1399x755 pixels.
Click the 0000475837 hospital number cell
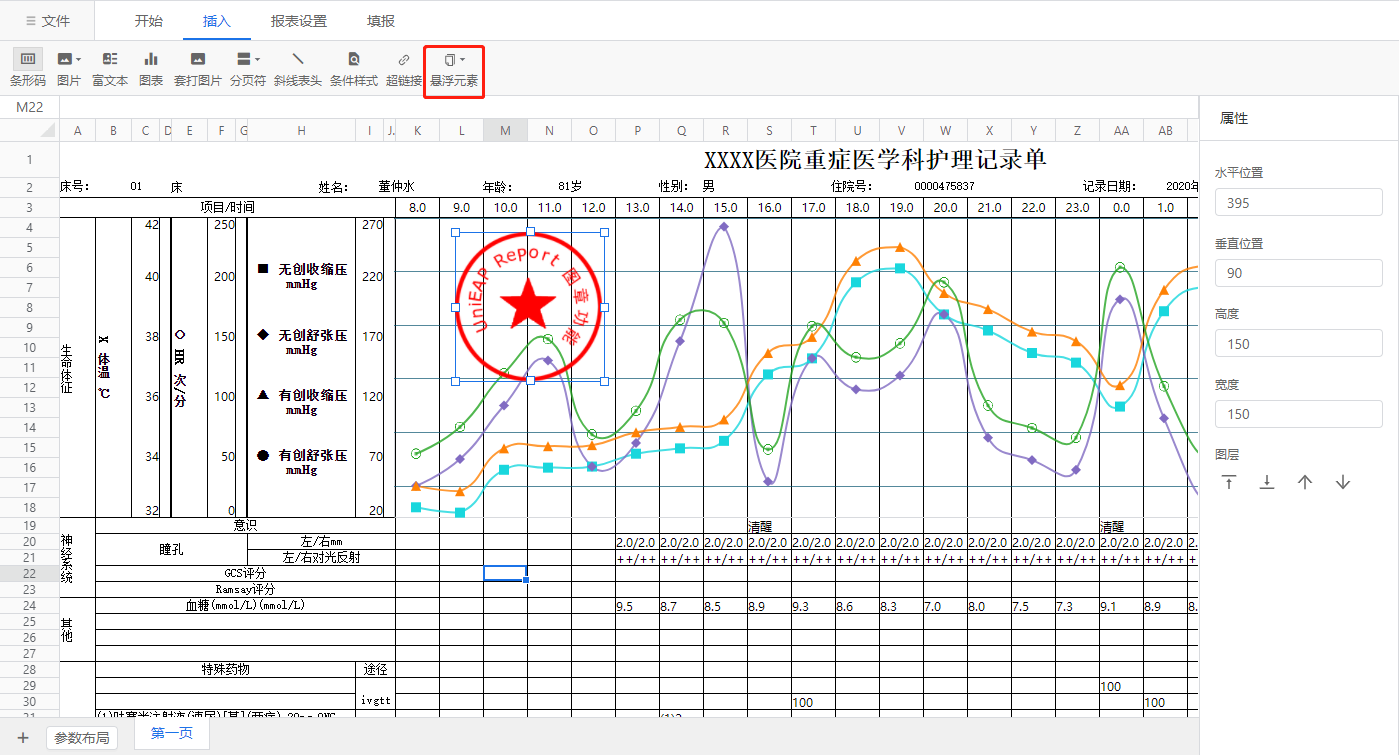pyautogui.click(x=944, y=187)
